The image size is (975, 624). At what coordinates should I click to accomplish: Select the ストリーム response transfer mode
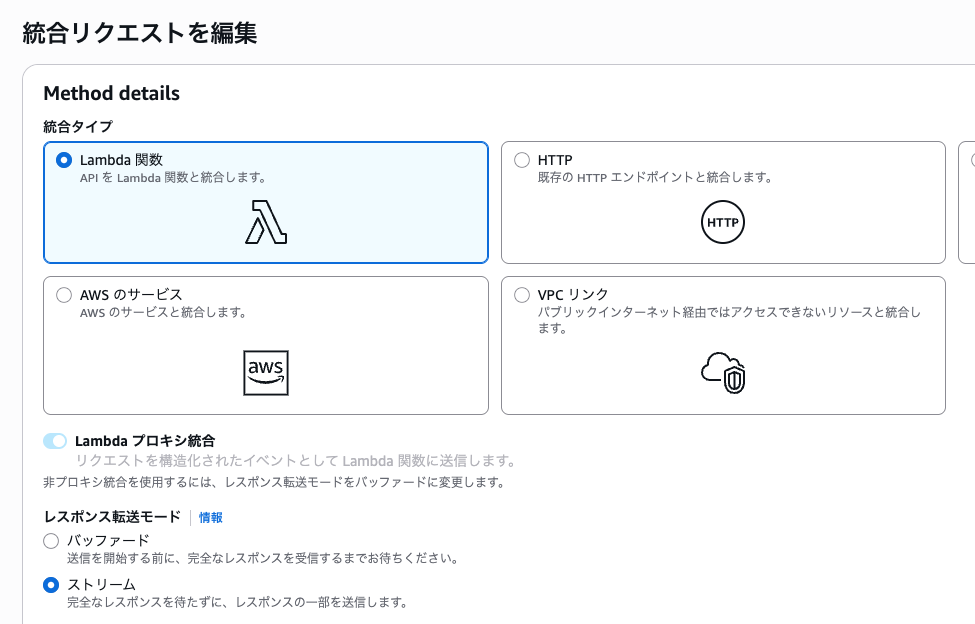pos(51,585)
